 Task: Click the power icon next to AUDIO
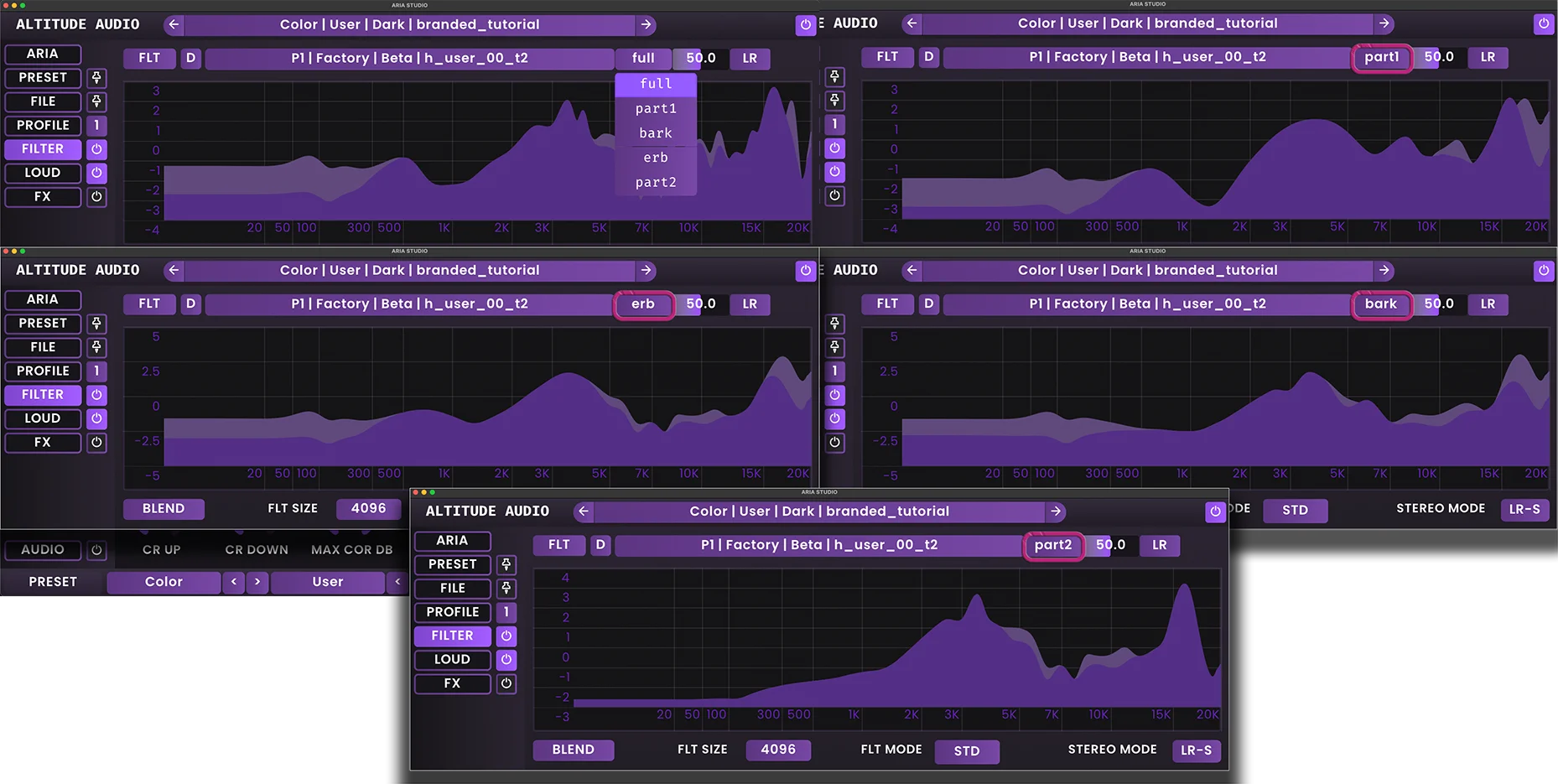click(96, 550)
